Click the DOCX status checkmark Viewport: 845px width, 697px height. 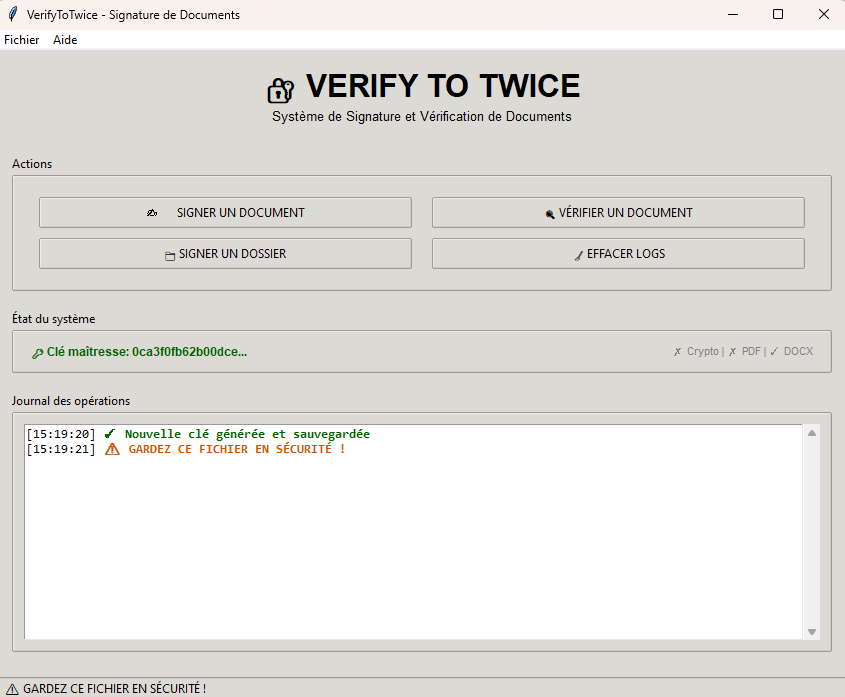tap(774, 351)
